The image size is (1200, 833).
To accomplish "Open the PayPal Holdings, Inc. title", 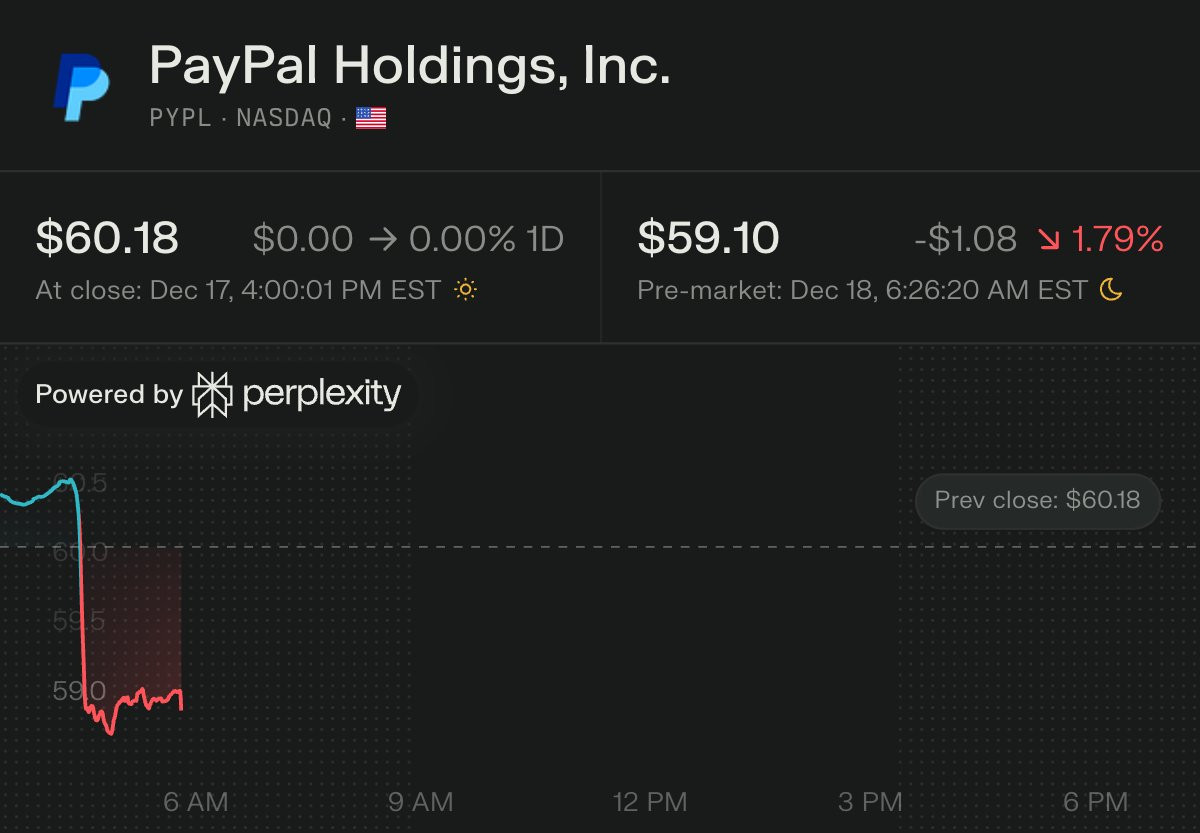I will pyautogui.click(x=409, y=67).
